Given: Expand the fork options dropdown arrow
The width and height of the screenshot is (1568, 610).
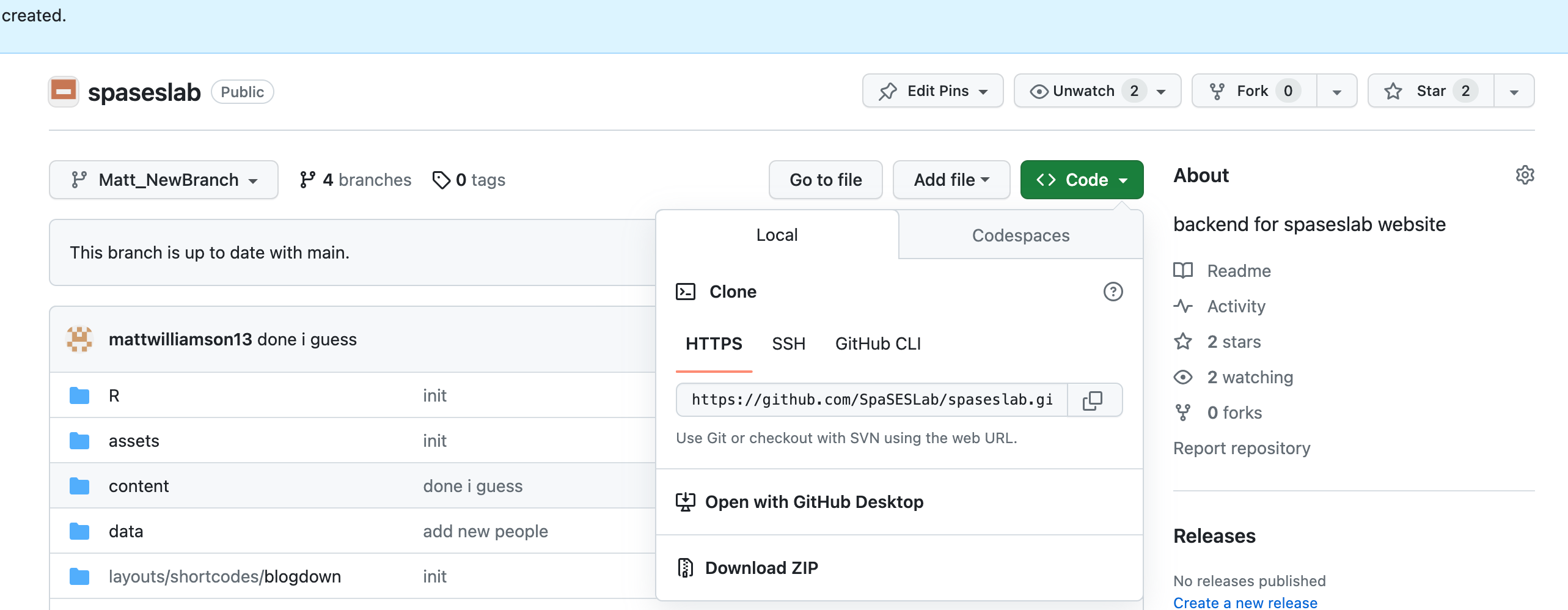Looking at the screenshot, I should point(1336,92).
